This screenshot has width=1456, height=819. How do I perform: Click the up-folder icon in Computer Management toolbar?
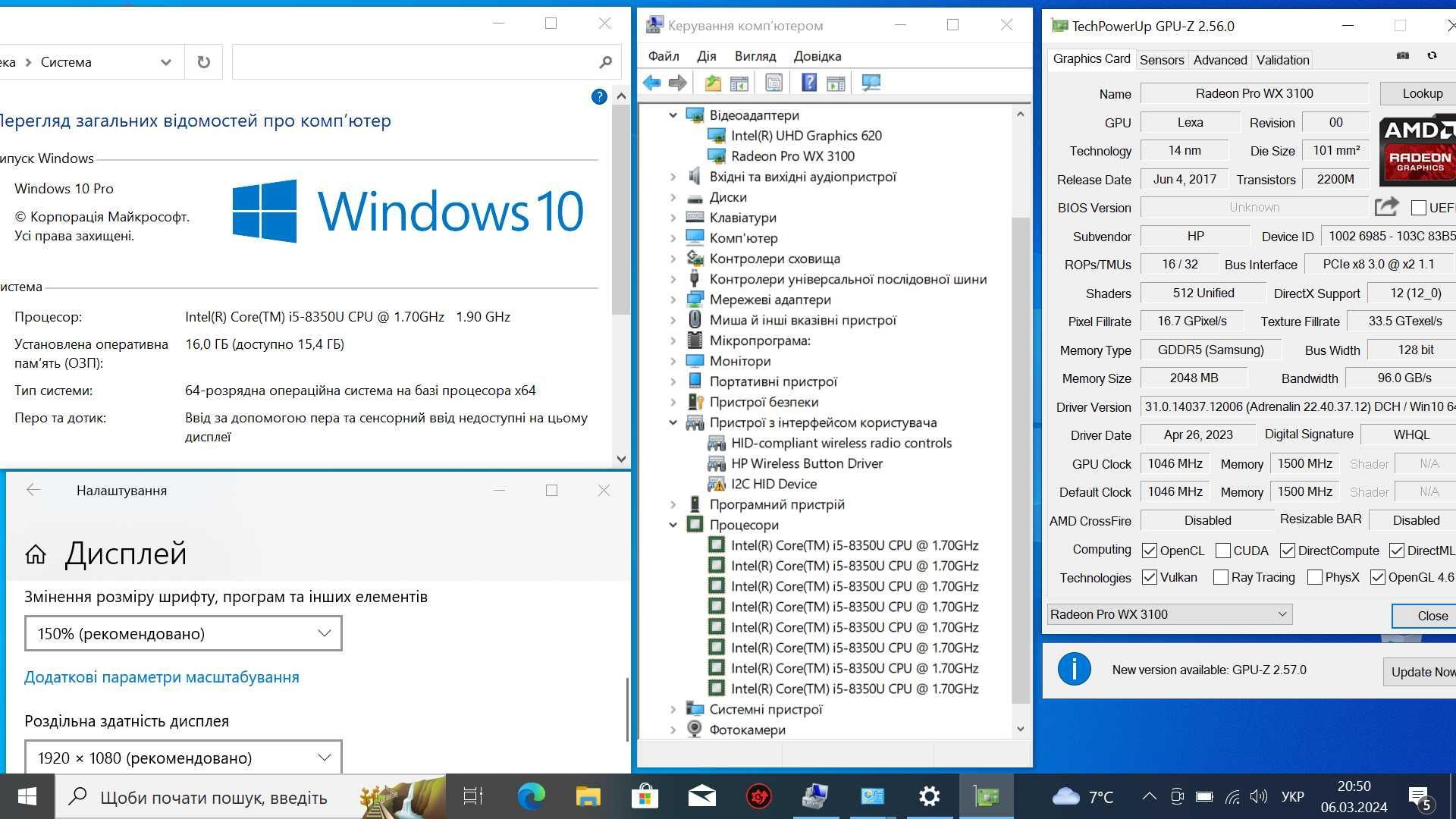click(713, 83)
